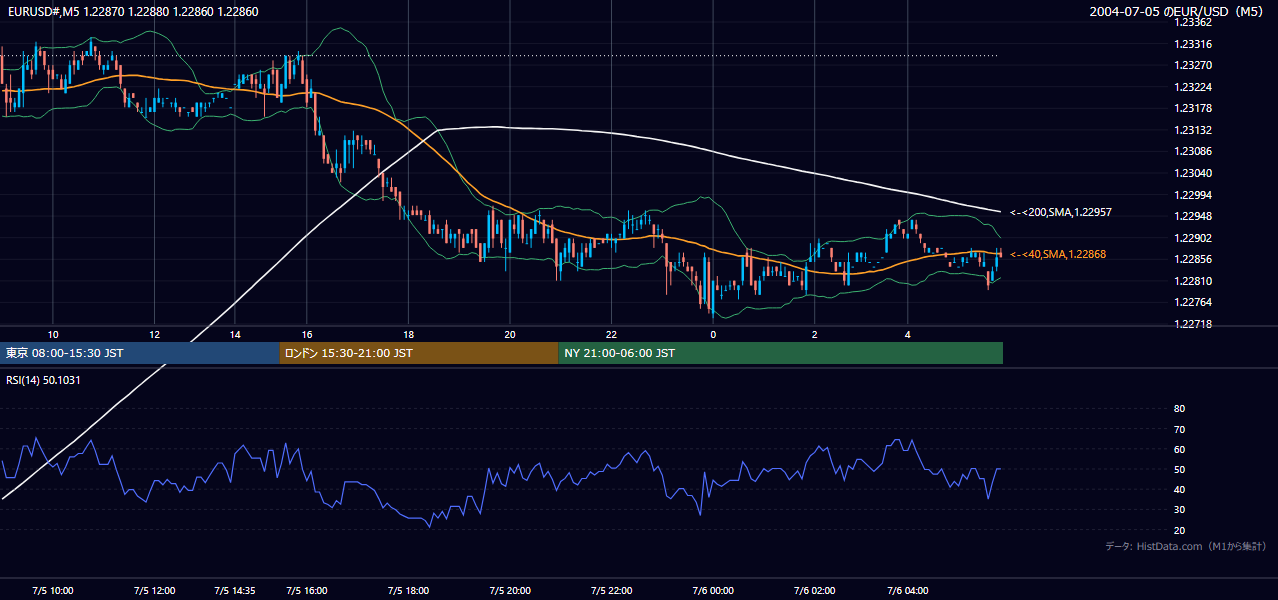Click the 7/5 12:00 time label
1278x600 pixels.
[x=154, y=590]
